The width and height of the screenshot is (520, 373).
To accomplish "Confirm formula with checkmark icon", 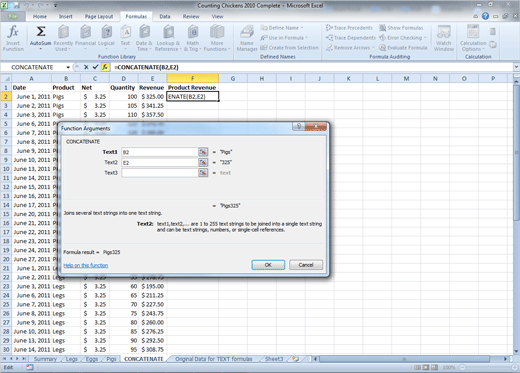I will click(x=95, y=67).
